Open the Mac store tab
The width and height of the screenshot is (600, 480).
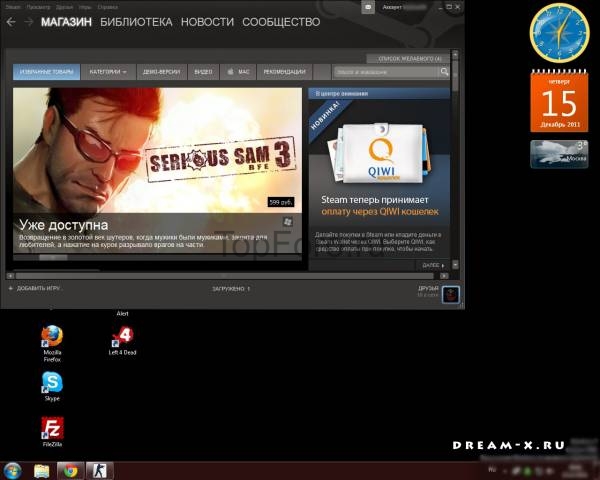[x=238, y=72]
